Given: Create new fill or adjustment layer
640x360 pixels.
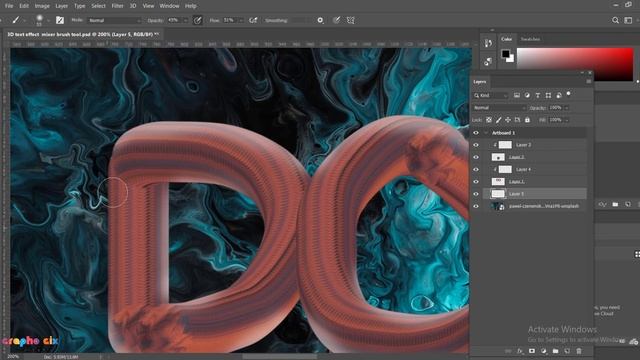Looking at the screenshot, I should (x=544, y=351).
